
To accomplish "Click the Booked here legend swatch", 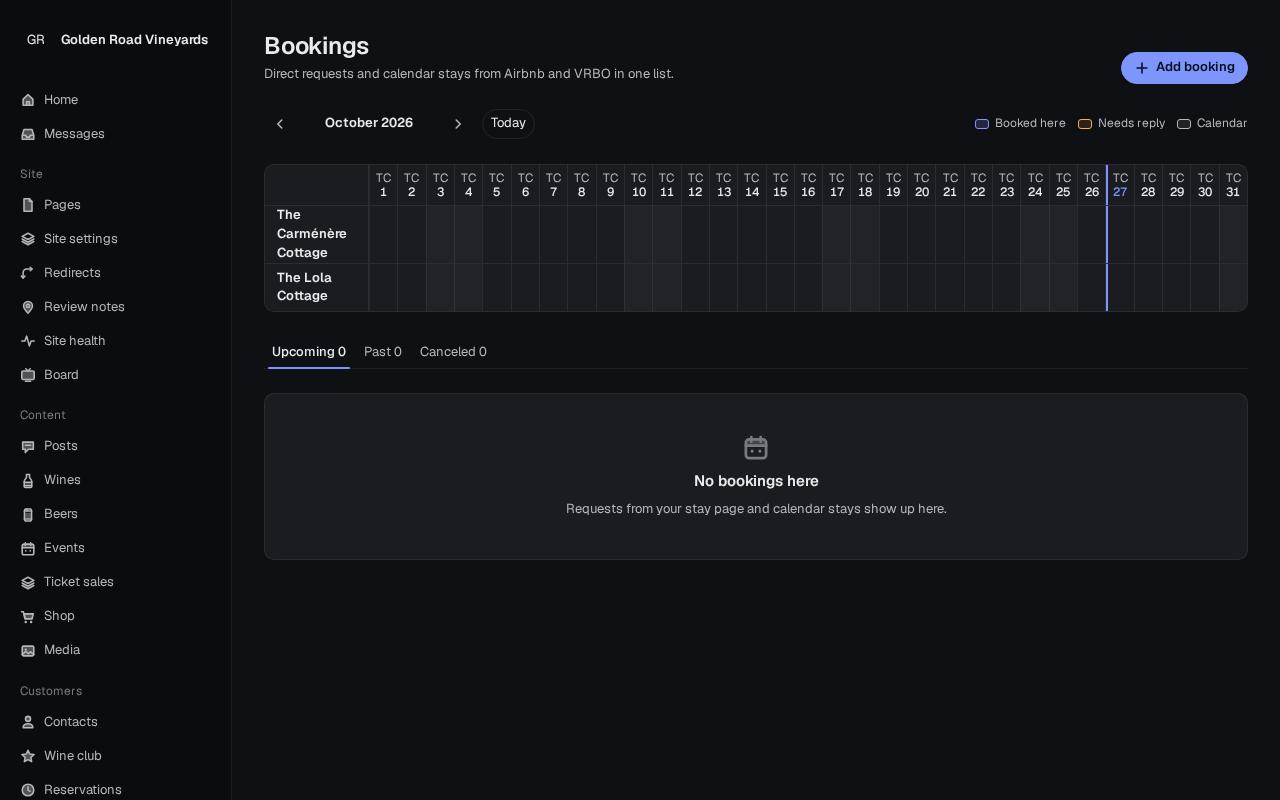I will click(982, 124).
